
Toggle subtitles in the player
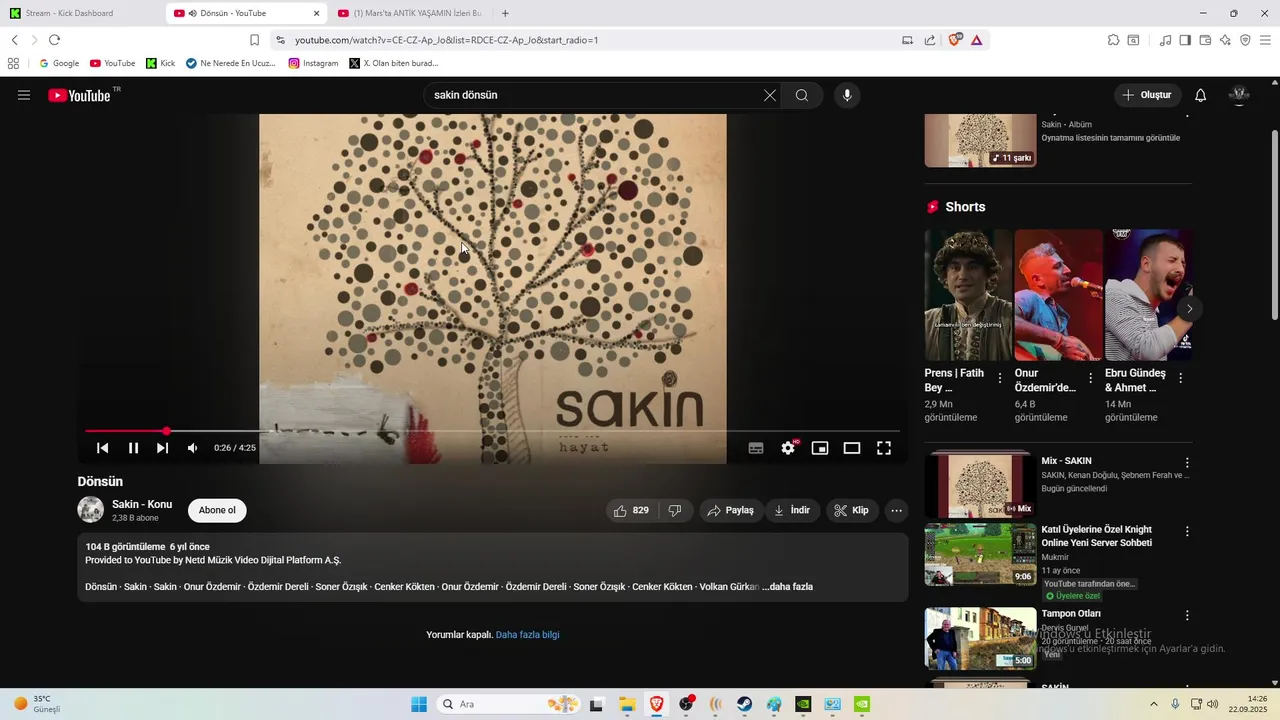(756, 448)
